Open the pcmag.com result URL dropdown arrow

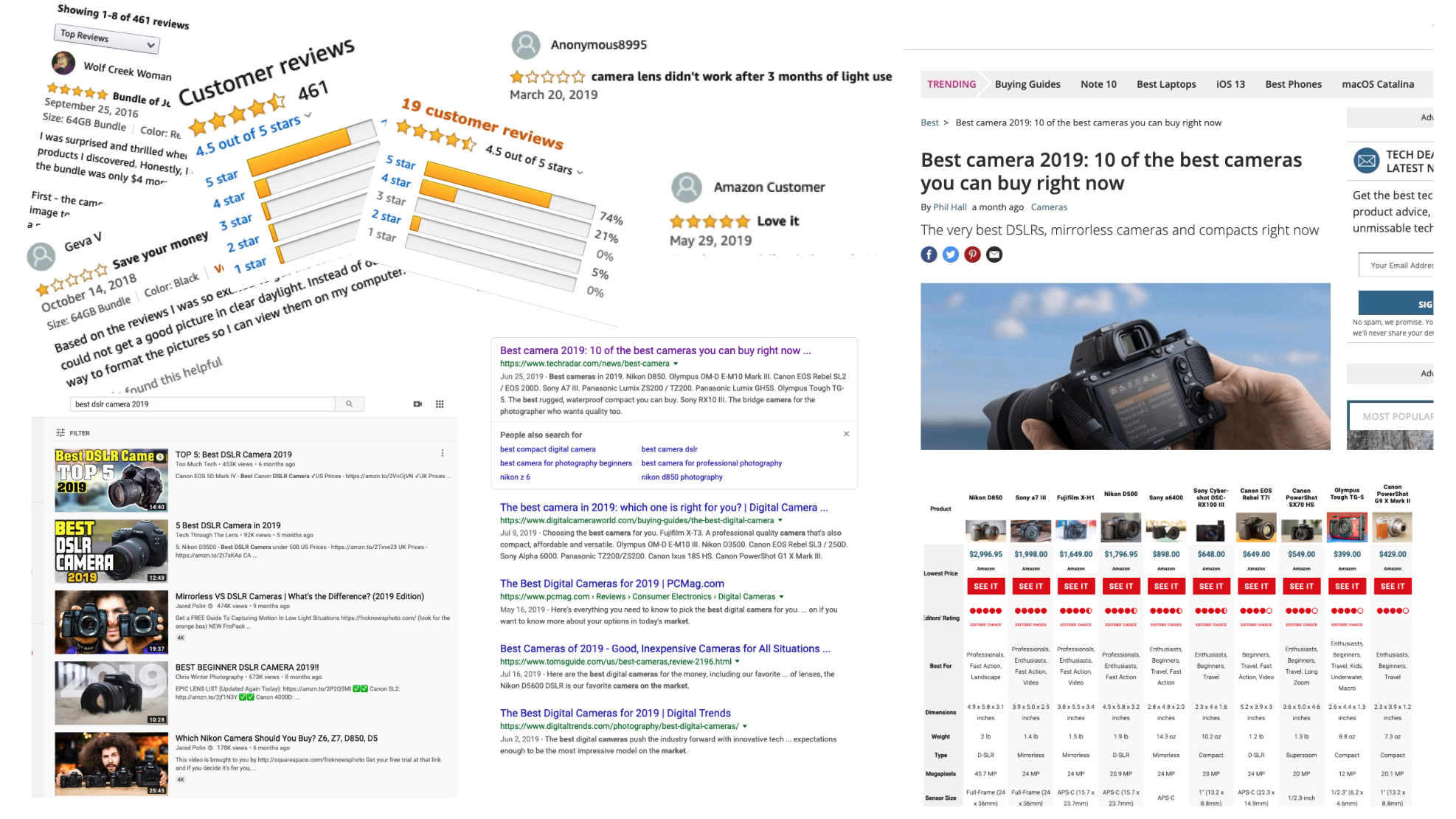(781, 597)
